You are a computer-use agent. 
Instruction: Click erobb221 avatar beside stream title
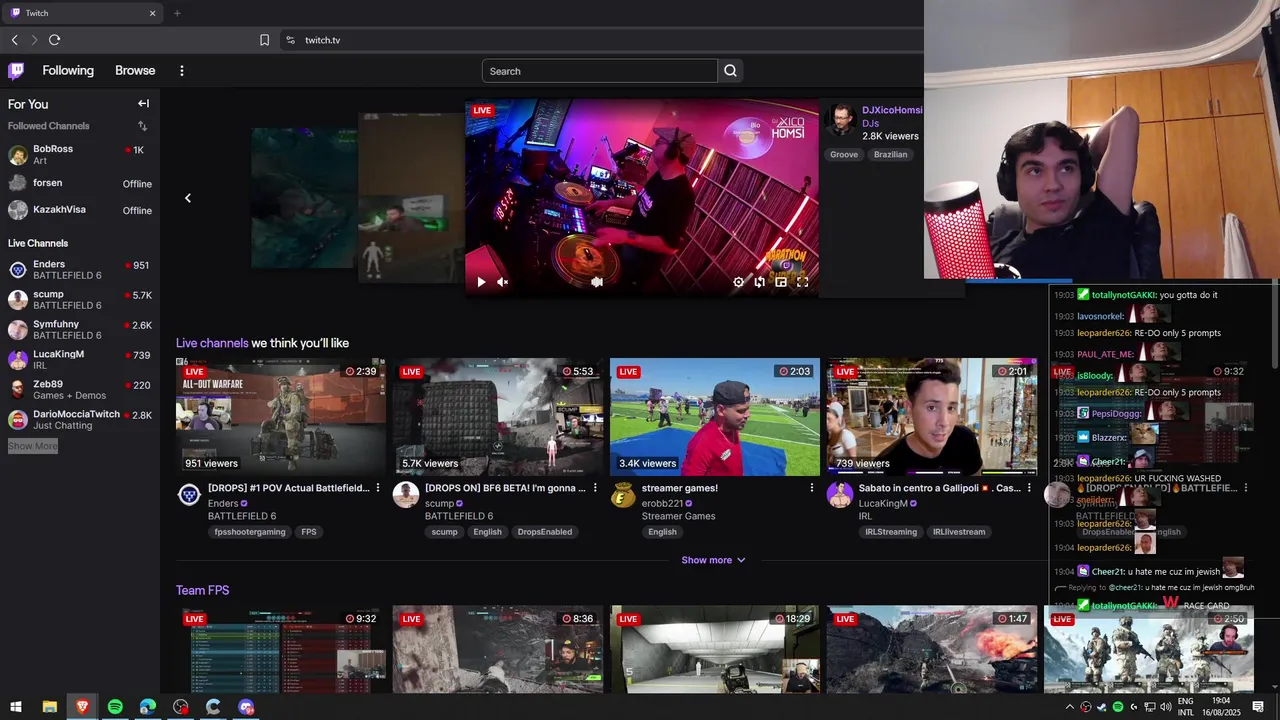click(x=623, y=495)
